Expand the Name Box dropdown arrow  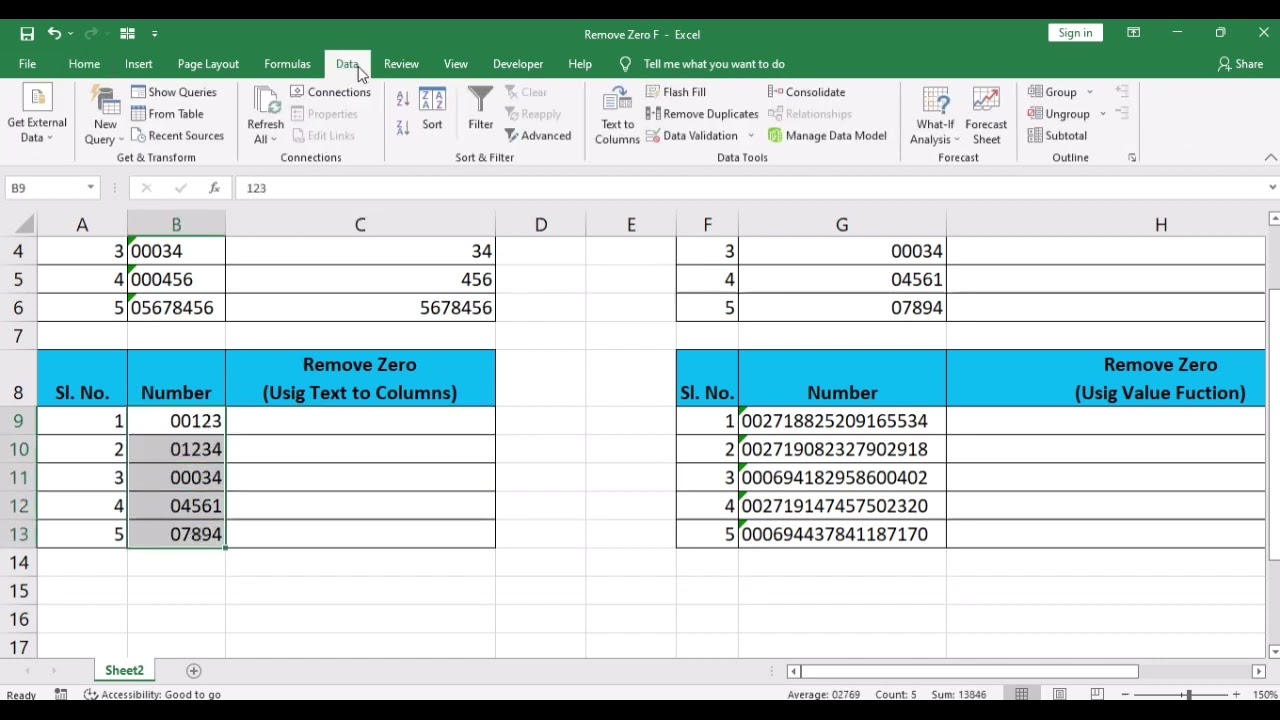point(90,188)
